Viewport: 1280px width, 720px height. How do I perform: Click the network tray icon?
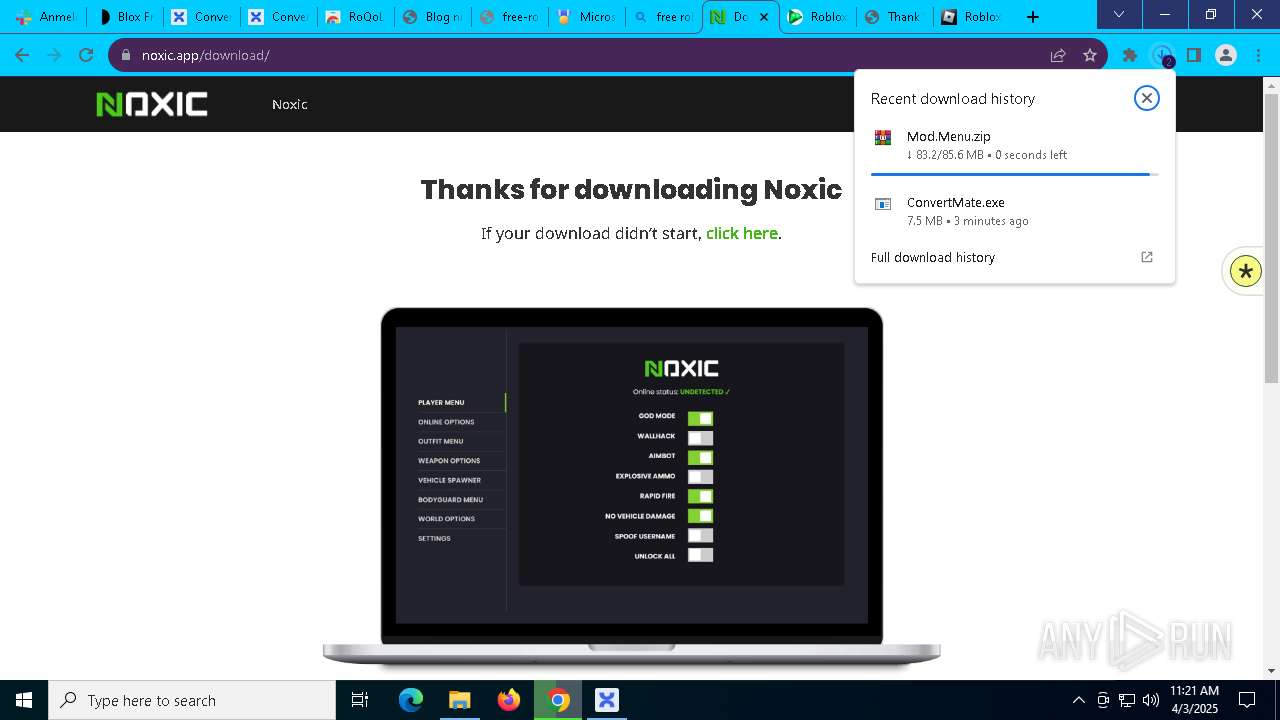(x=1127, y=700)
